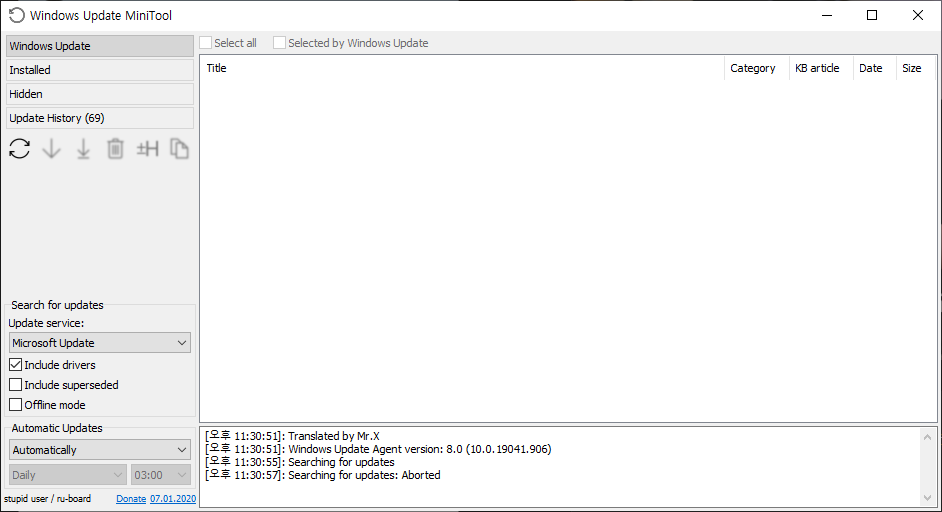Sort by Date column header
942x512 pixels.
(874, 68)
